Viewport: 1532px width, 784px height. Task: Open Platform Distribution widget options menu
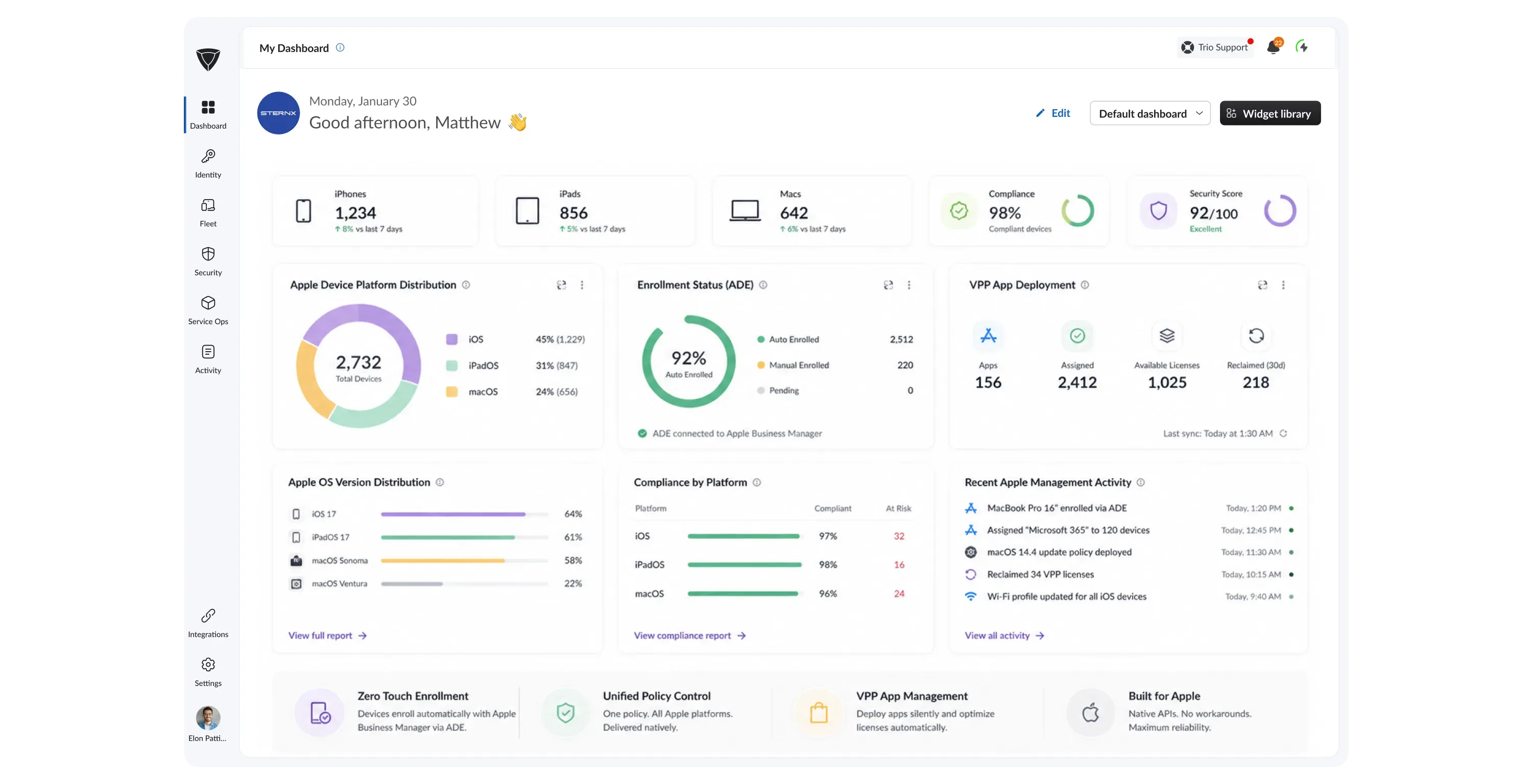coord(582,285)
